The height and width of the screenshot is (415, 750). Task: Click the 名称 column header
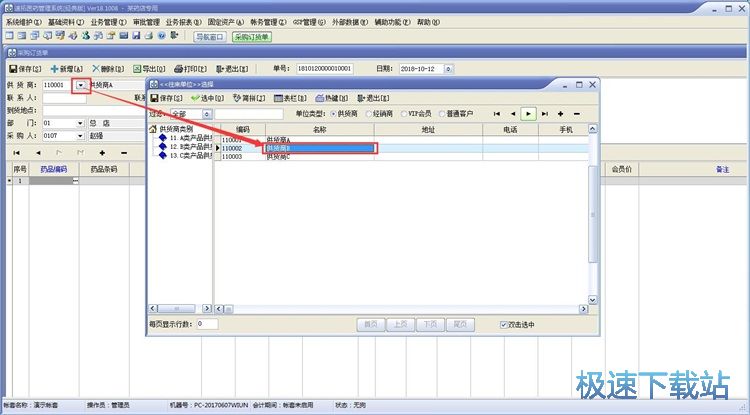pyautogui.click(x=320, y=130)
